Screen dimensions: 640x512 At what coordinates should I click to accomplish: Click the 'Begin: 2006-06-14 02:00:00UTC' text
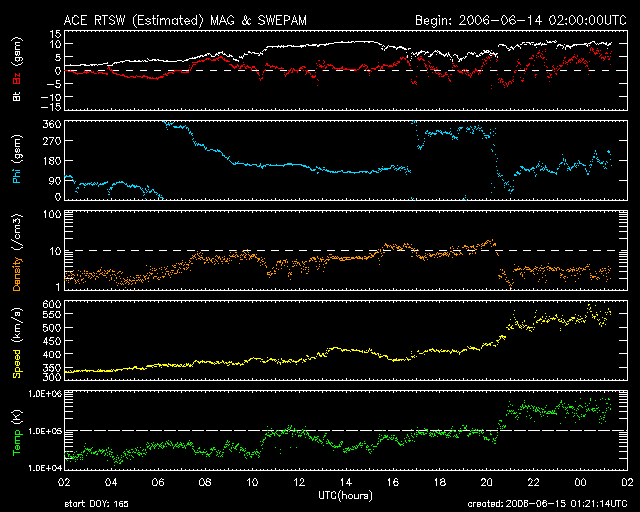pos(521,20)
